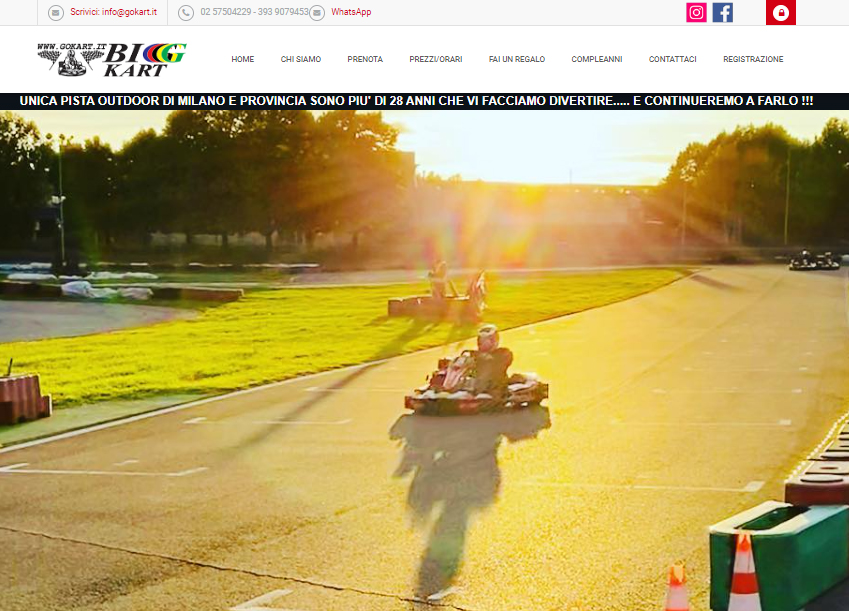Image resolution: width=849 pixels, height=611 pixels.
Task: Open the CHI SIAMO menu item
Action: tap(301, 59)
